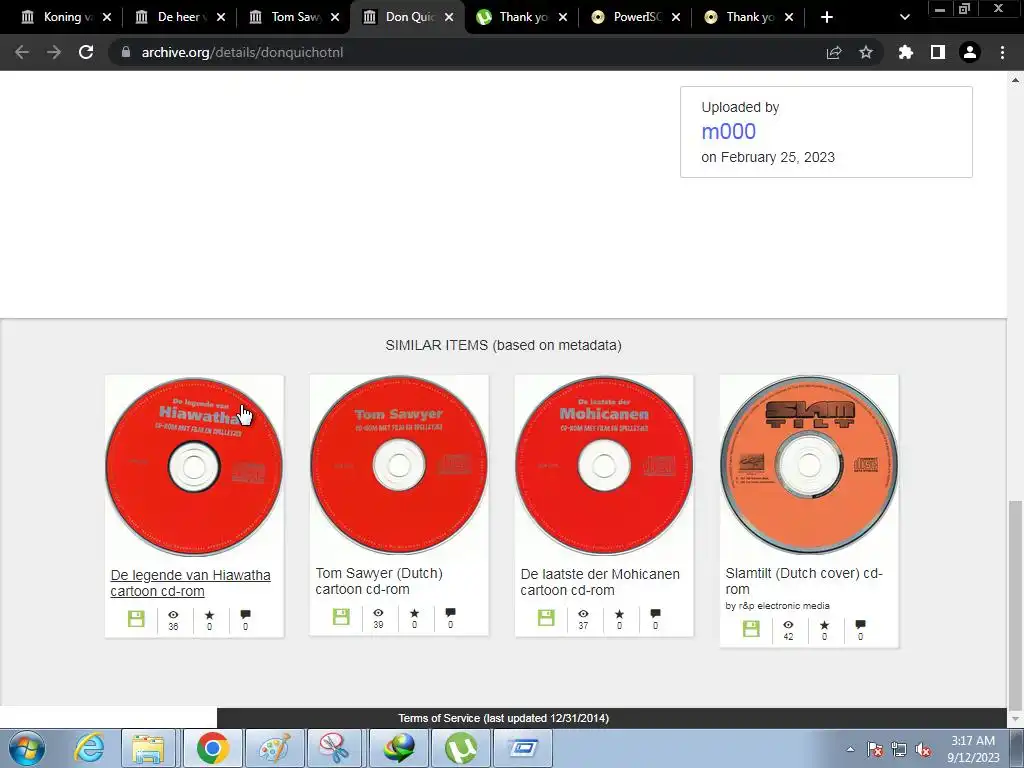
Task: Expand the tab search chevron
Action: tap(904, 17)
